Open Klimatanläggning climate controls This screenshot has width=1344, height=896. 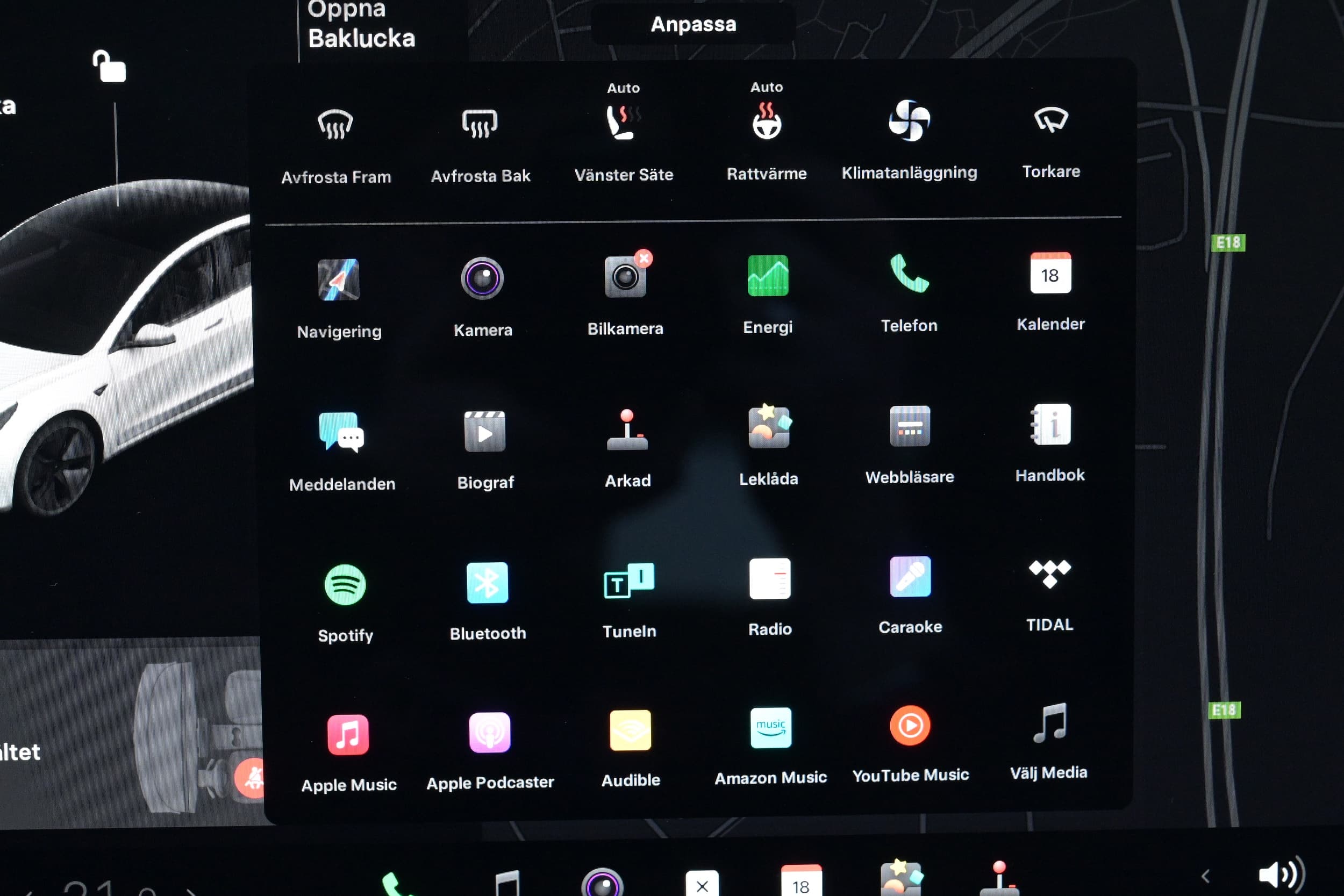(x=909, y=120)
